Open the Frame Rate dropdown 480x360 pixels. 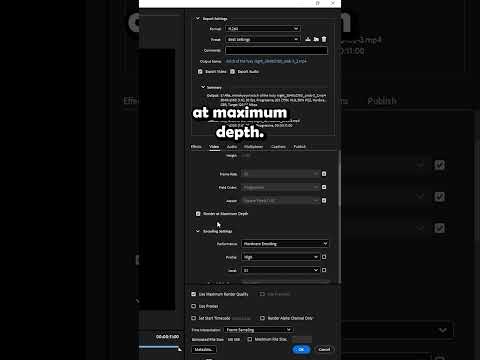click(280, 174)
